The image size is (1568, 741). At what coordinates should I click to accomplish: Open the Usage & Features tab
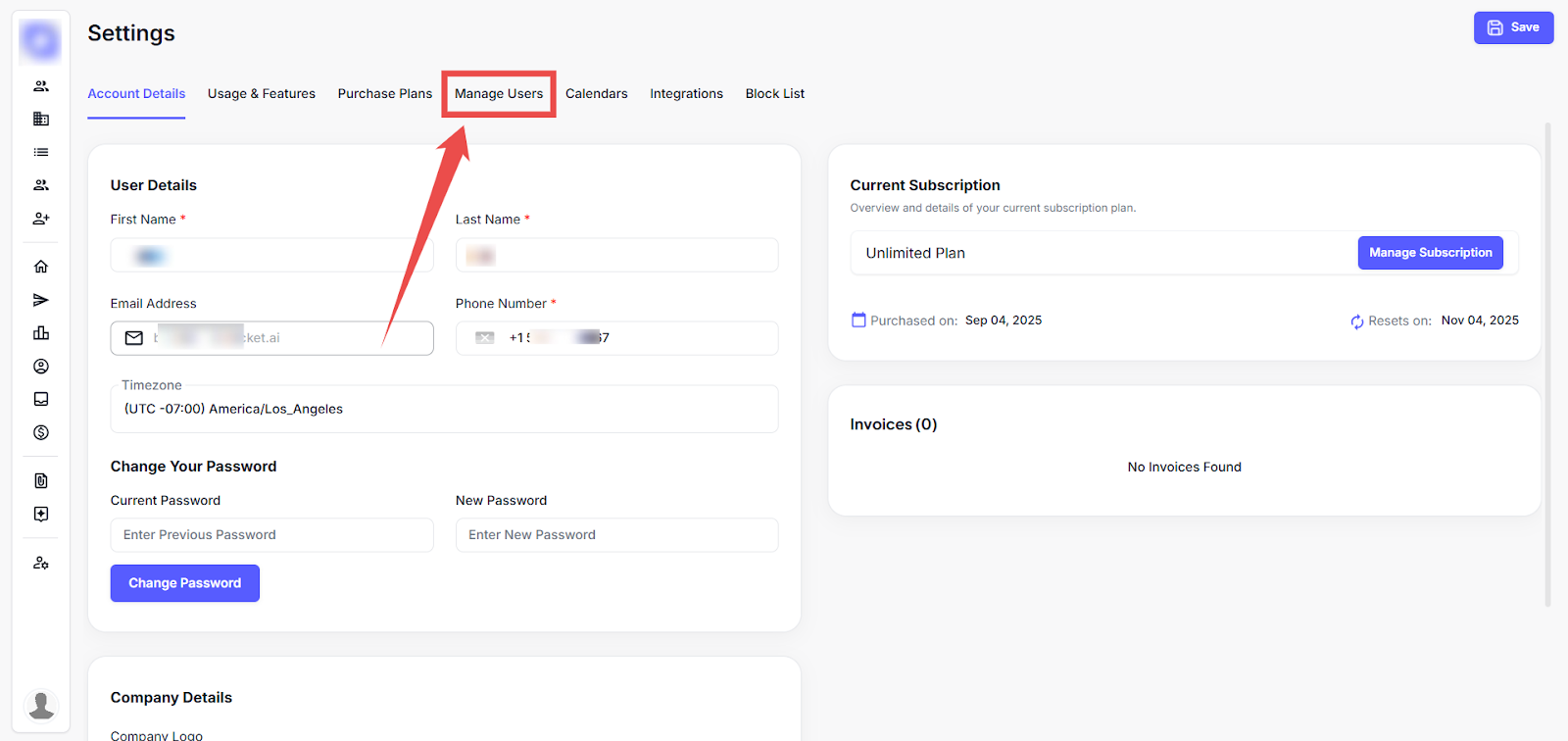point(261,94)
